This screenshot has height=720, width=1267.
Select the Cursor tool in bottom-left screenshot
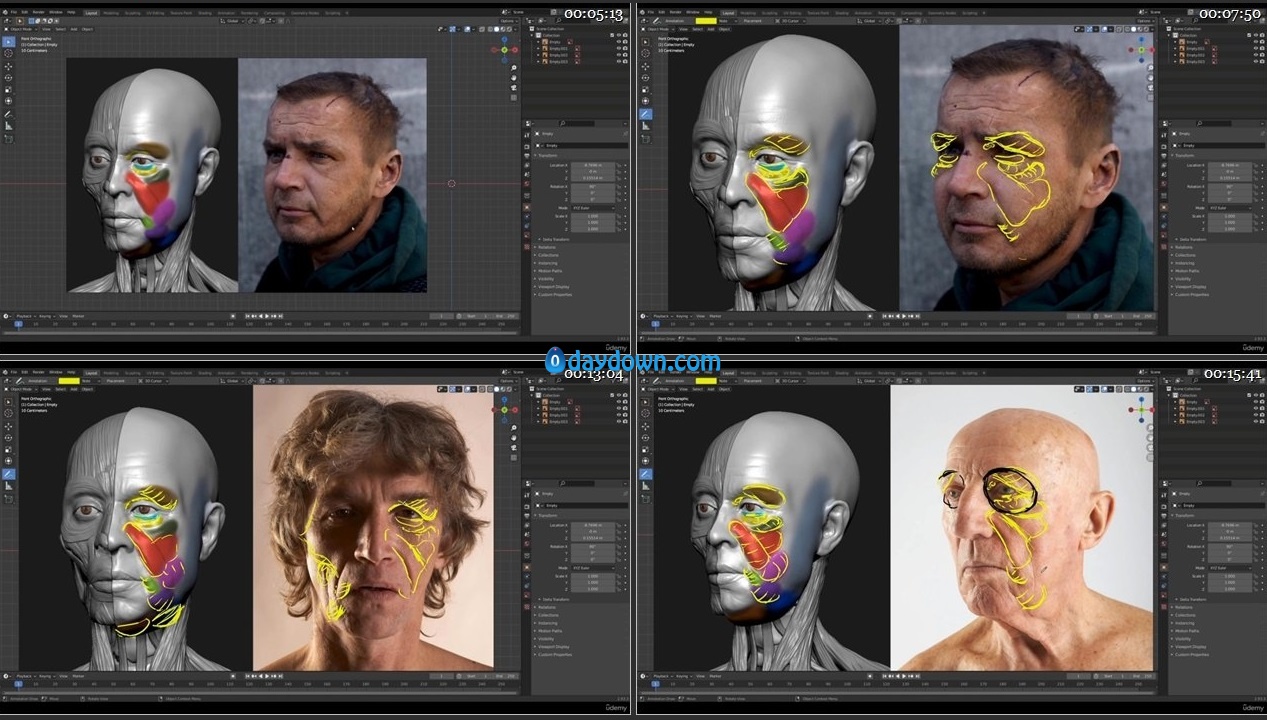(9, 413)
